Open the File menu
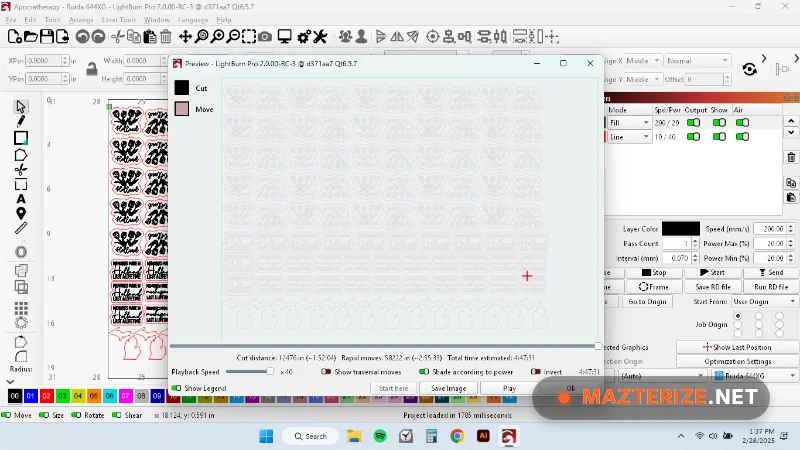Viewport: 800px width, 450px height. 11,20
